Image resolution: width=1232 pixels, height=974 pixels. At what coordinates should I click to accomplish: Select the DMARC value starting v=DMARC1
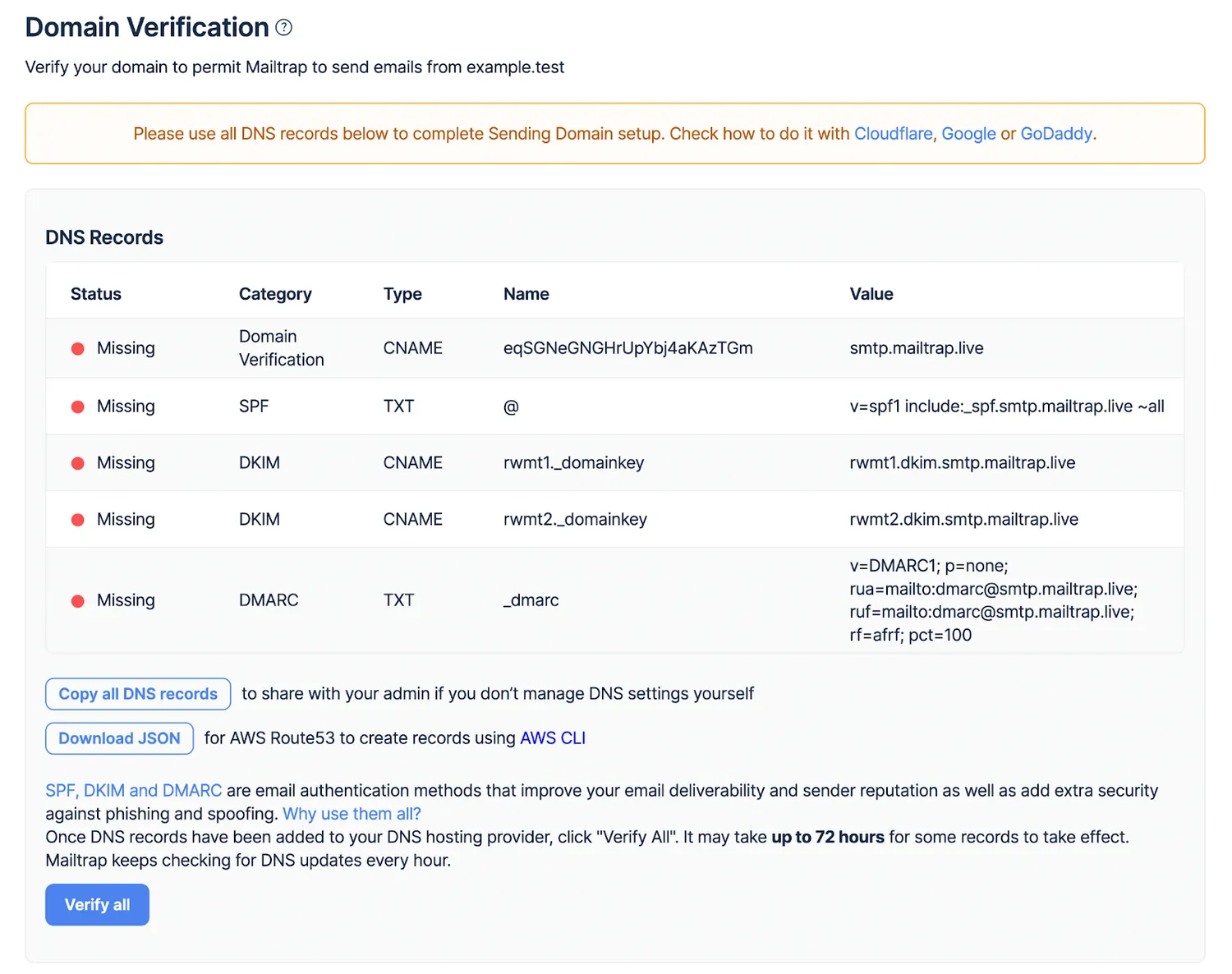click(994, 600)
